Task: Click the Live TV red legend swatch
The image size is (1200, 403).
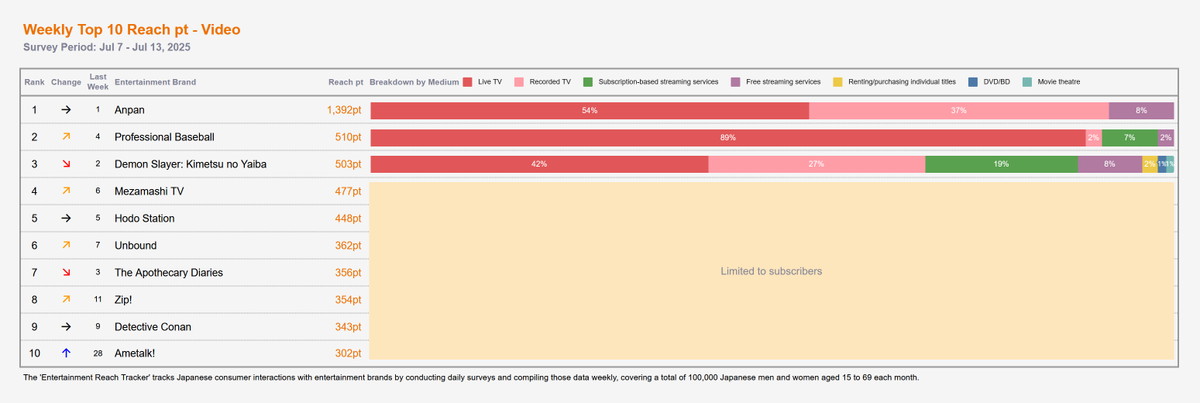Action: pos(467,82)
